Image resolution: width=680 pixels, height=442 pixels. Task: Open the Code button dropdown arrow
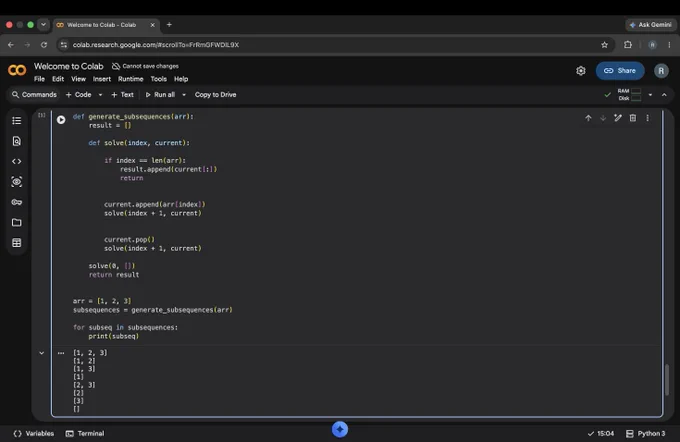(x=100, y=95)
